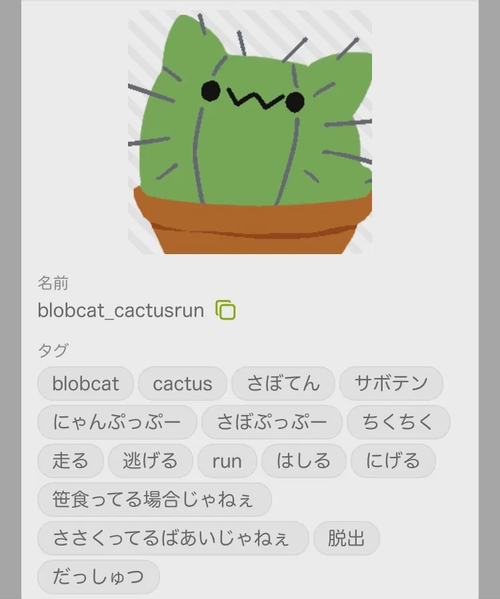500x599 pixels.
Task: Click the emoji name text blobcat_cactusrun
Action: click(121, 310)
